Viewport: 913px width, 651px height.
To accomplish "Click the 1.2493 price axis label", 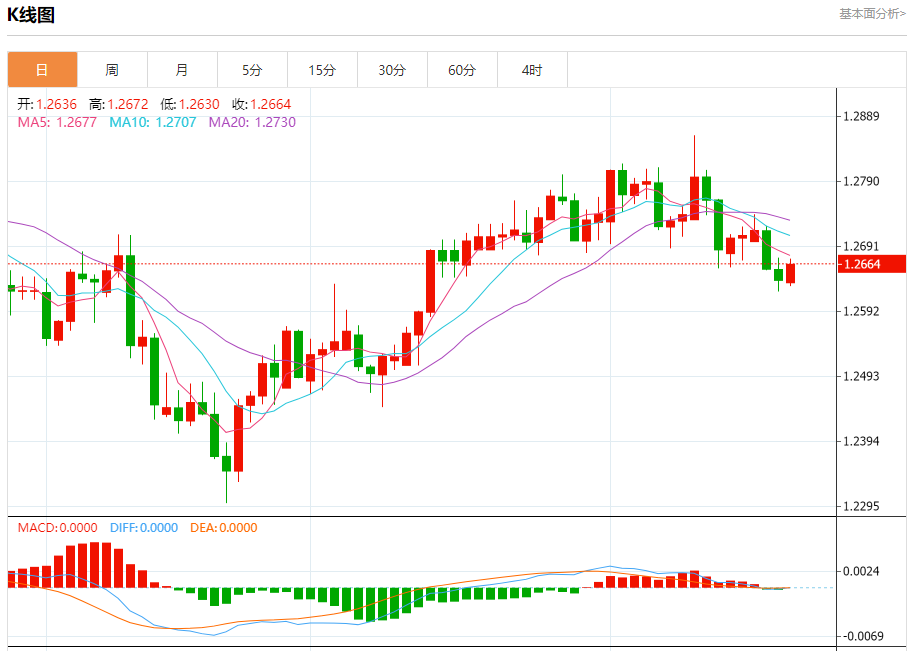I will pos(861,376).
